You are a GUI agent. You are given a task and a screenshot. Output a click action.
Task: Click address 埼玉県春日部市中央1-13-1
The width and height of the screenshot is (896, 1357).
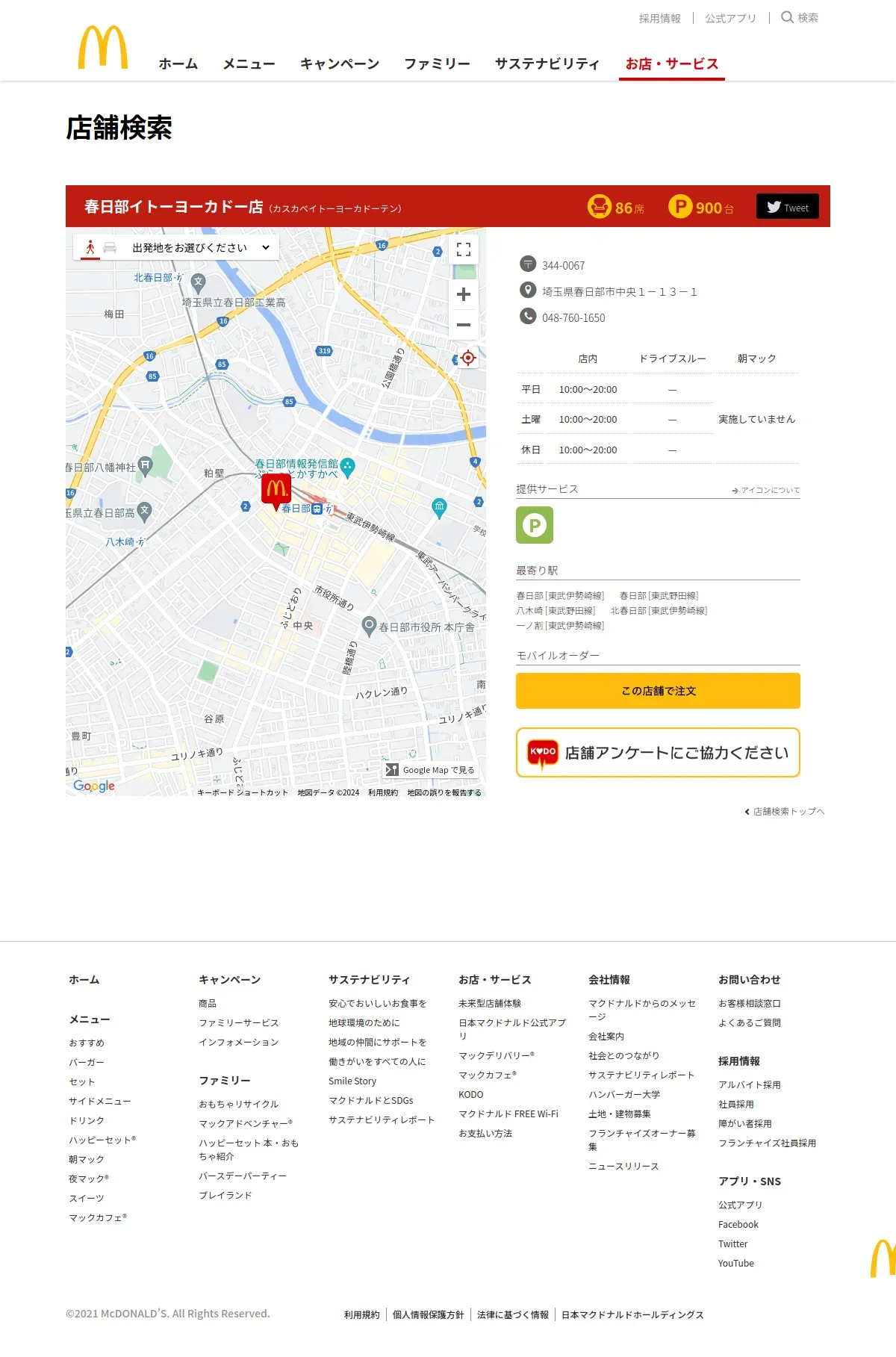620,291
